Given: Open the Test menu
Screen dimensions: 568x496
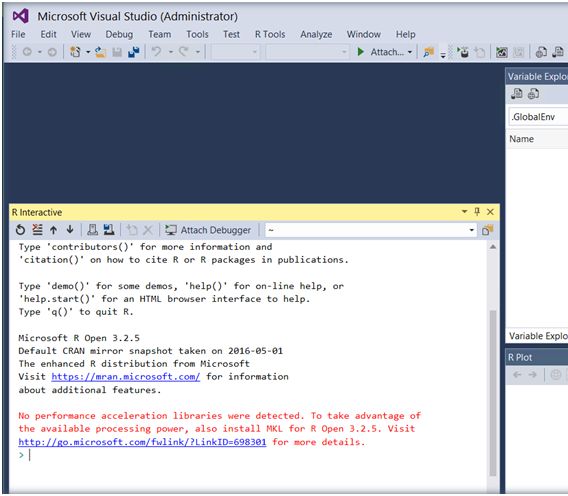Looking at the screenshot, I should pos(231,34).
